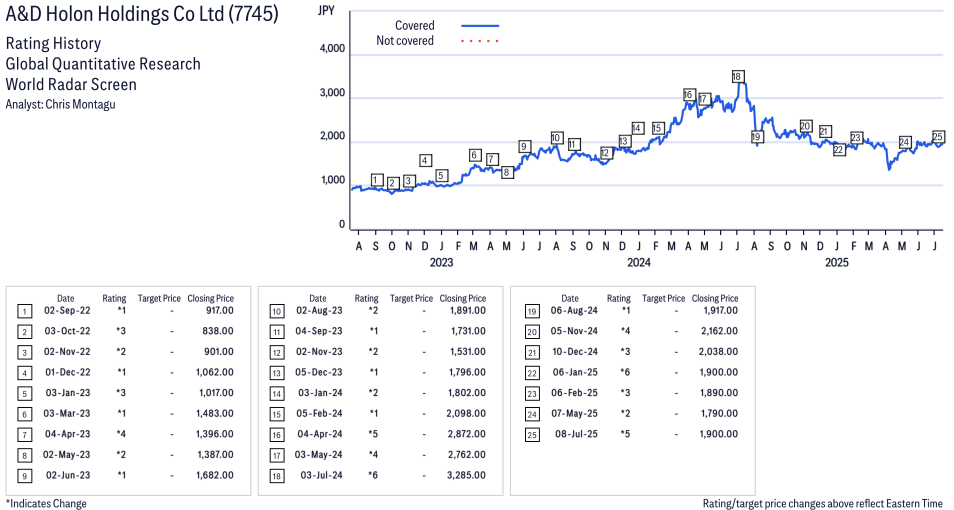Click chart marker 18 at the price peak
Viewport: 954px width, 510px height.
point(737,77)
